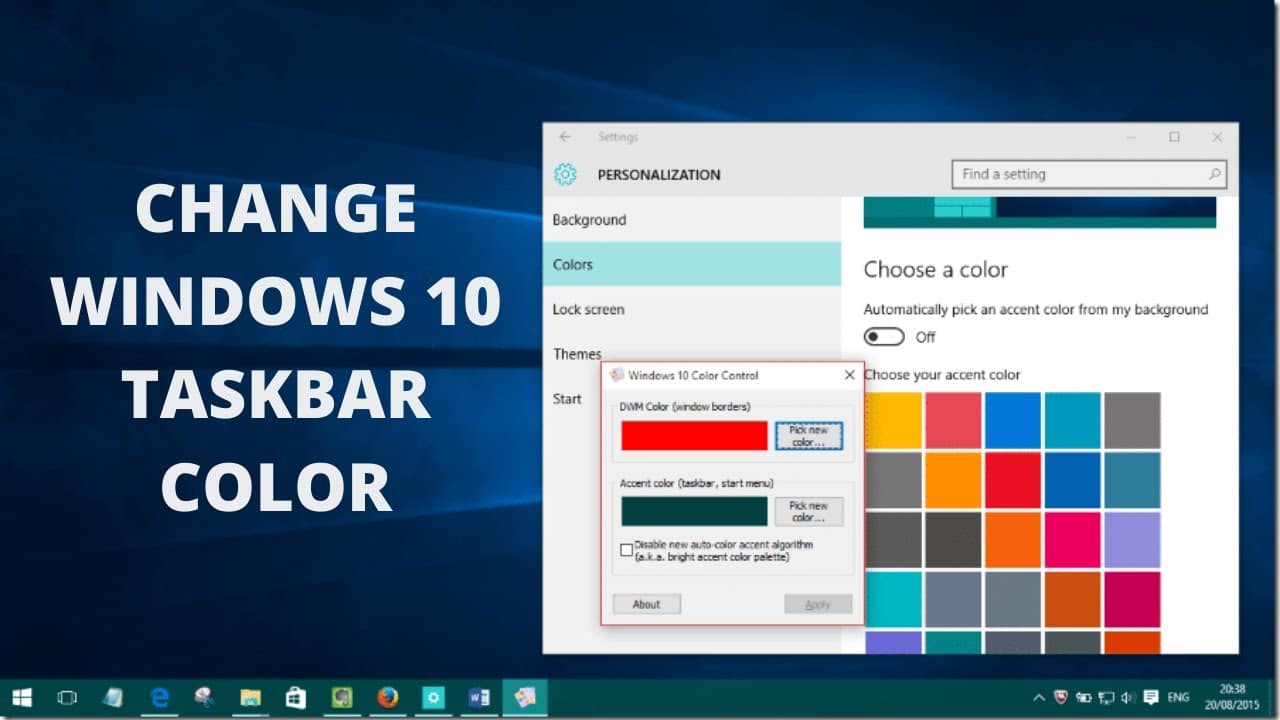
Task: Open the Background settings page
Action: coord(692,220)
